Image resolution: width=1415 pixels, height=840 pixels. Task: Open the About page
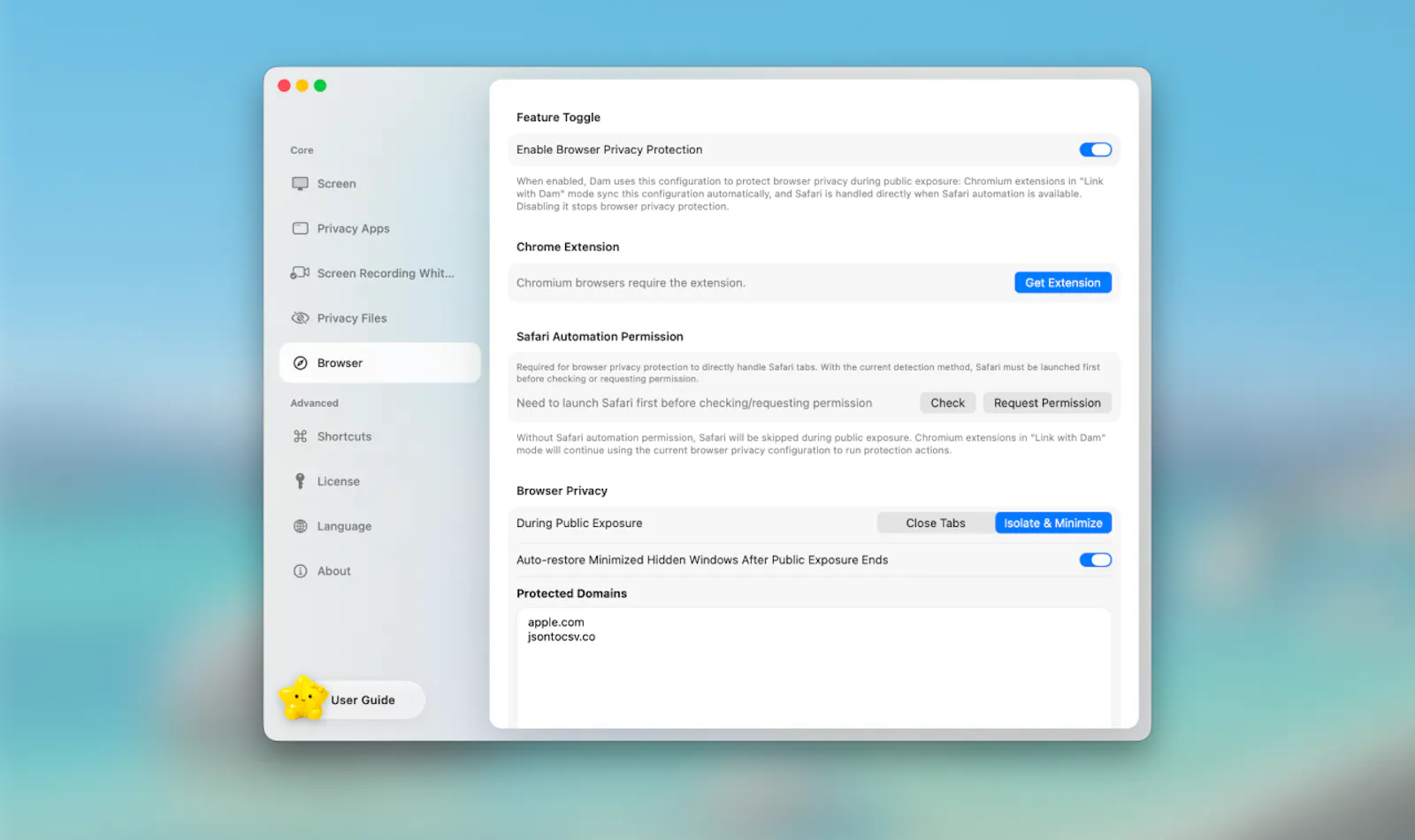[x=379, y=571]
